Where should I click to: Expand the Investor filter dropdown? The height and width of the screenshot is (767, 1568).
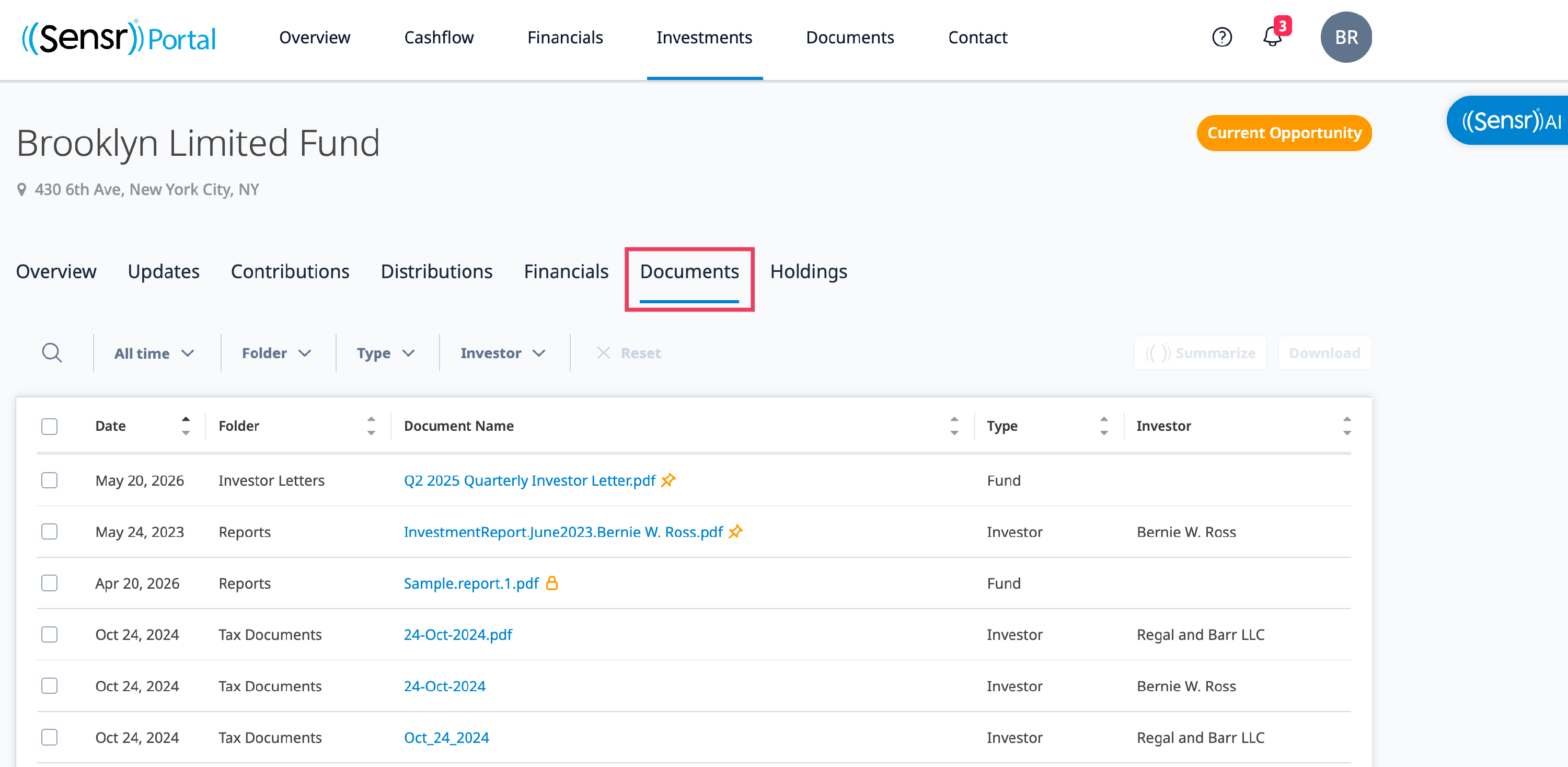coord(503,353)
